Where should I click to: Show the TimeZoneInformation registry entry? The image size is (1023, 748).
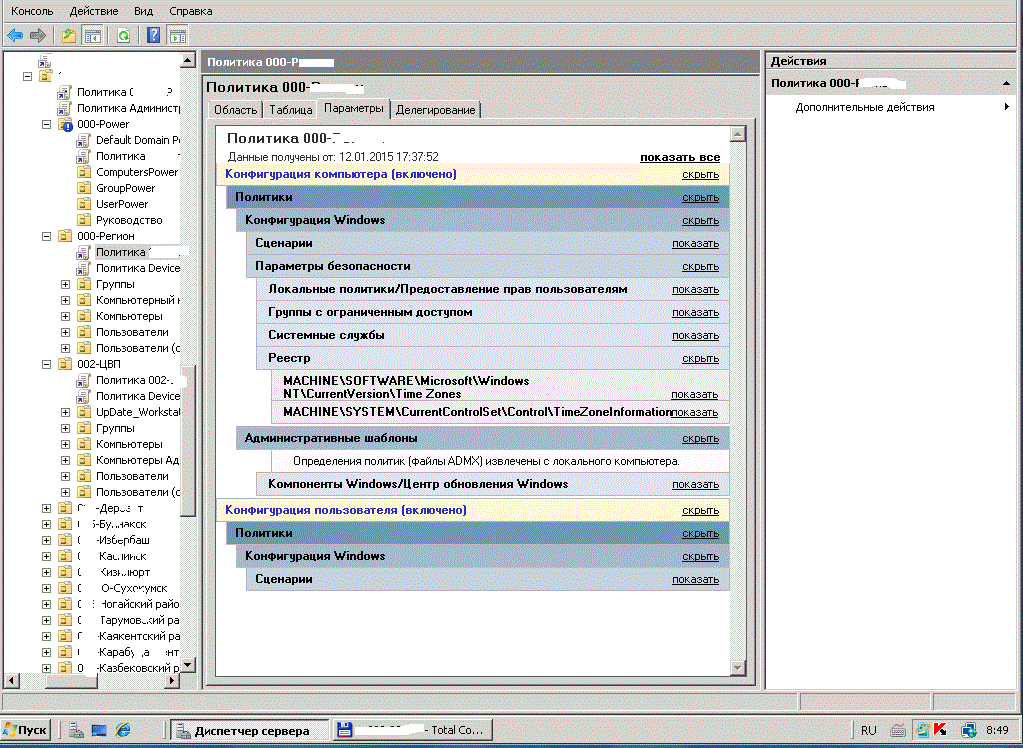695,413
